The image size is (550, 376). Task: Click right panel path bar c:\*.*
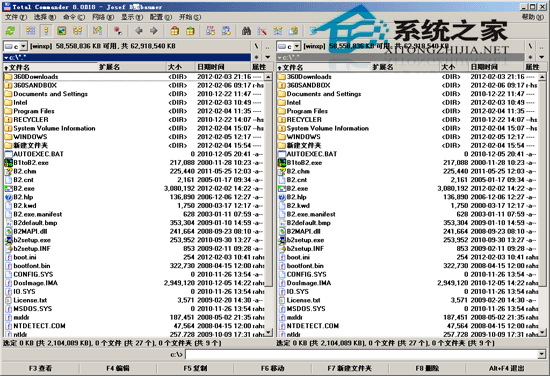tap(400, 57)
